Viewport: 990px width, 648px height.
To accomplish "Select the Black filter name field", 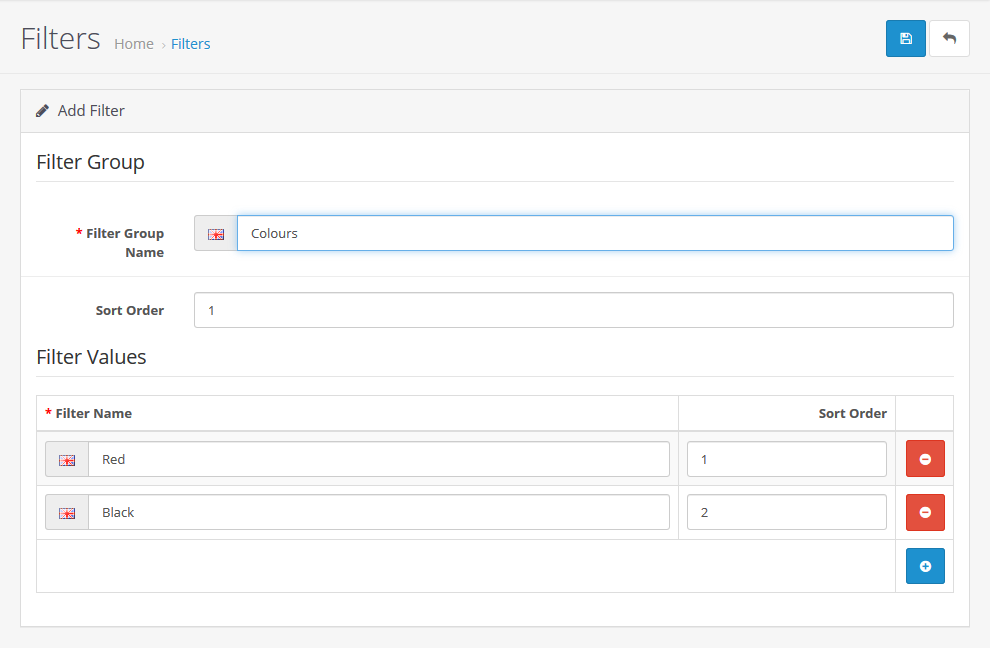I will (378, 512).
